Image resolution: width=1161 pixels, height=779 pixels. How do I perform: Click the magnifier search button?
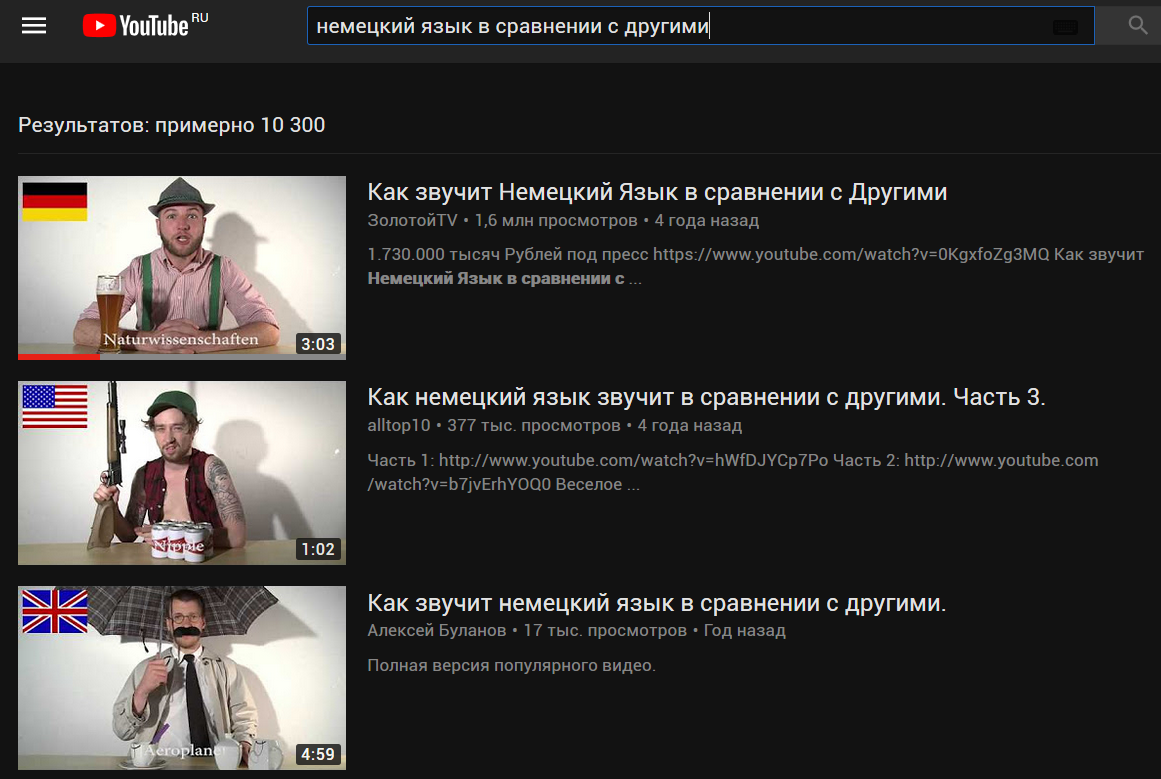[1137, 25]
